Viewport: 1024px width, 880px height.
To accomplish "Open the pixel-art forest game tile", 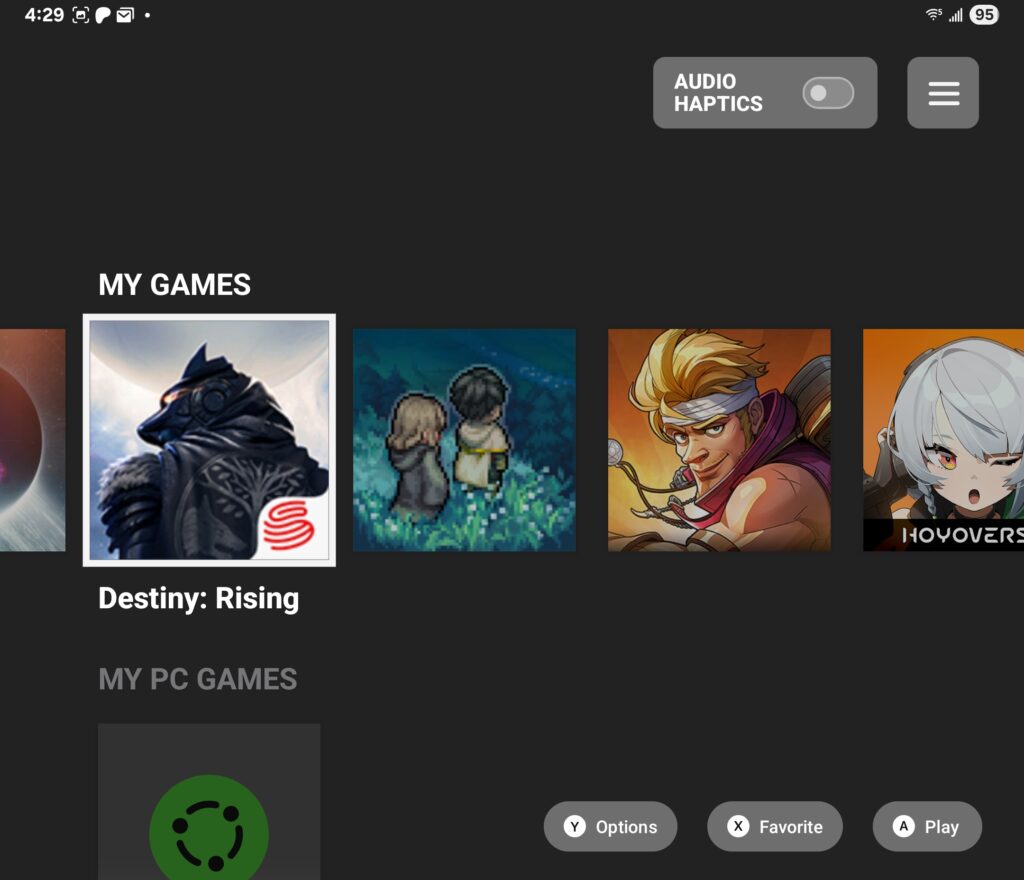I will coord(464,440).
